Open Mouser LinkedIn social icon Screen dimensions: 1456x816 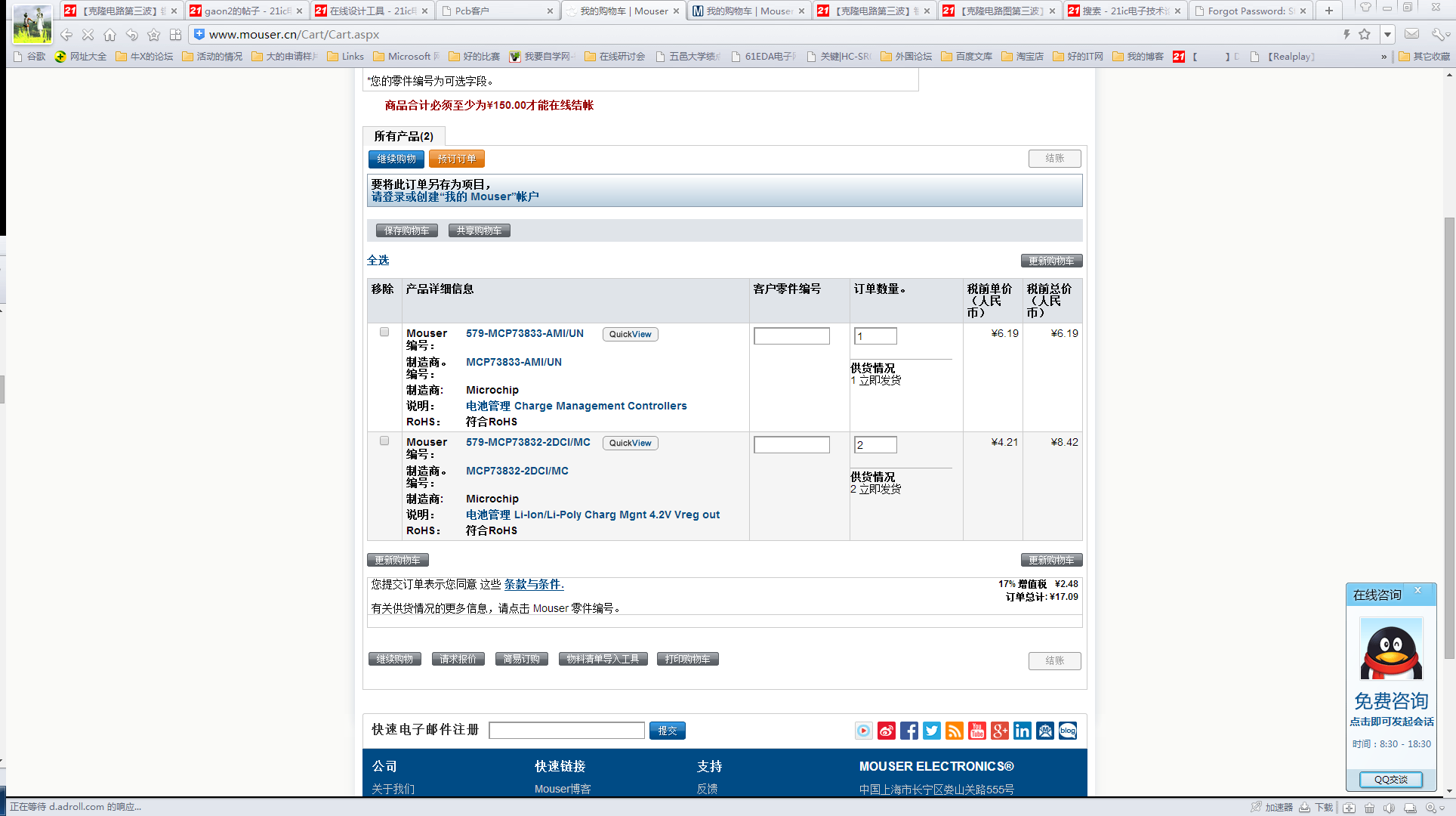point(1023,731)
